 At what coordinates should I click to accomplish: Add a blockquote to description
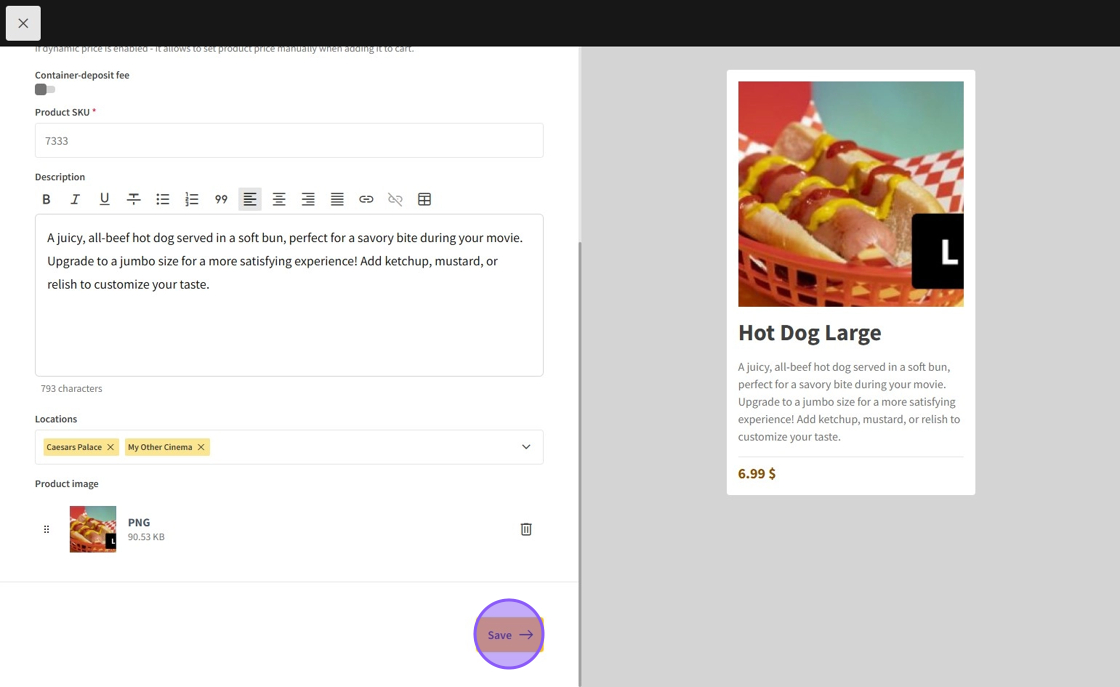click(x=221, y=199)
